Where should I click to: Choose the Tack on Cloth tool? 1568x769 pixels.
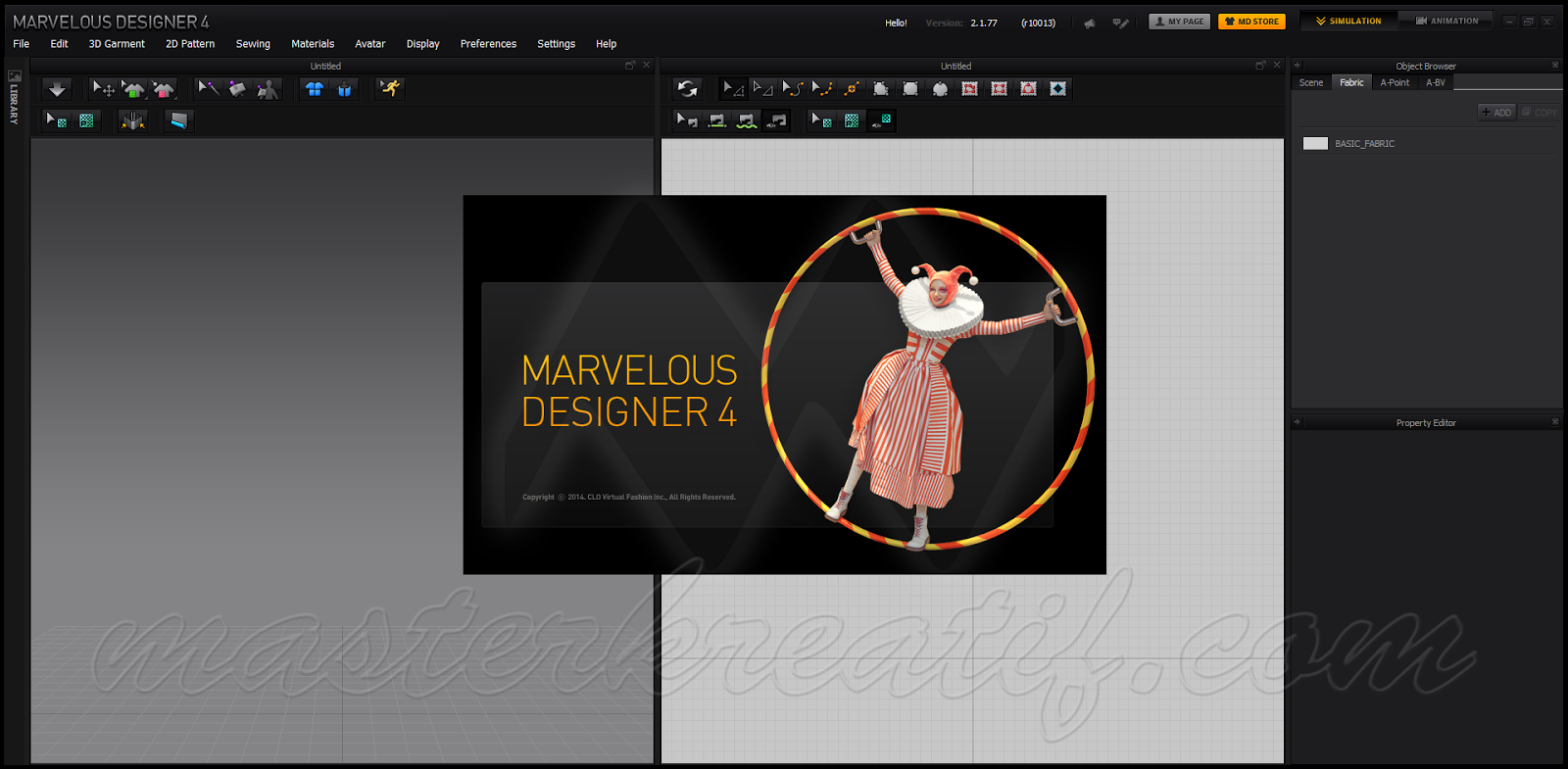pyautogui.click(x=237, y=89)
